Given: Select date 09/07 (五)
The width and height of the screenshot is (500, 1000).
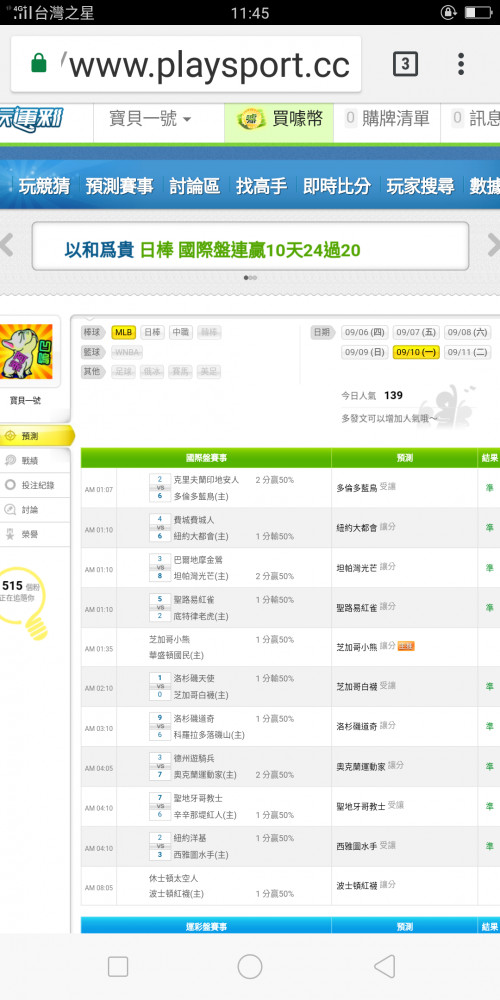Looking at the screenshot, I should click(x=416, y=332).
